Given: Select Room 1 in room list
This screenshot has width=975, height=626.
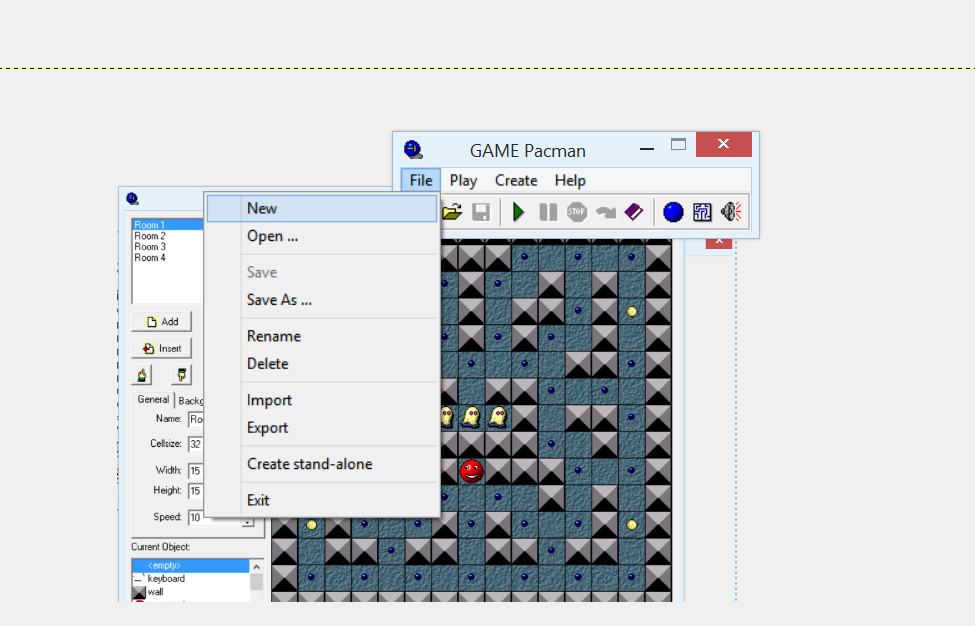Looking at the screenshot, I should pos(168,225).
